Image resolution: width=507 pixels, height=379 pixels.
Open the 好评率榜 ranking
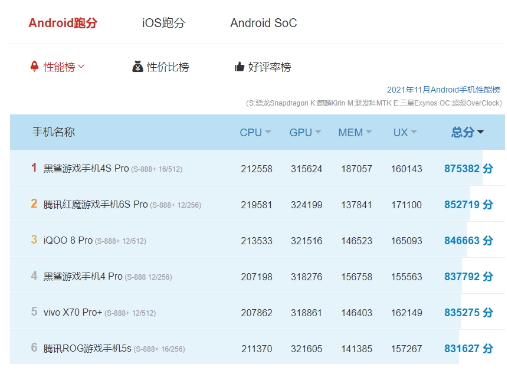(x=270, y=67)
